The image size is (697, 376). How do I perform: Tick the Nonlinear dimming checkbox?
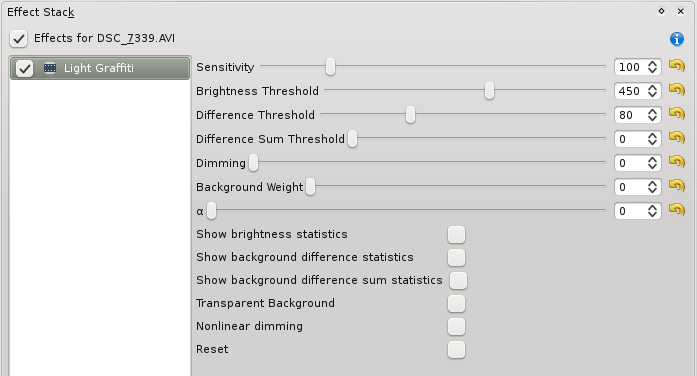coord(457,327)
